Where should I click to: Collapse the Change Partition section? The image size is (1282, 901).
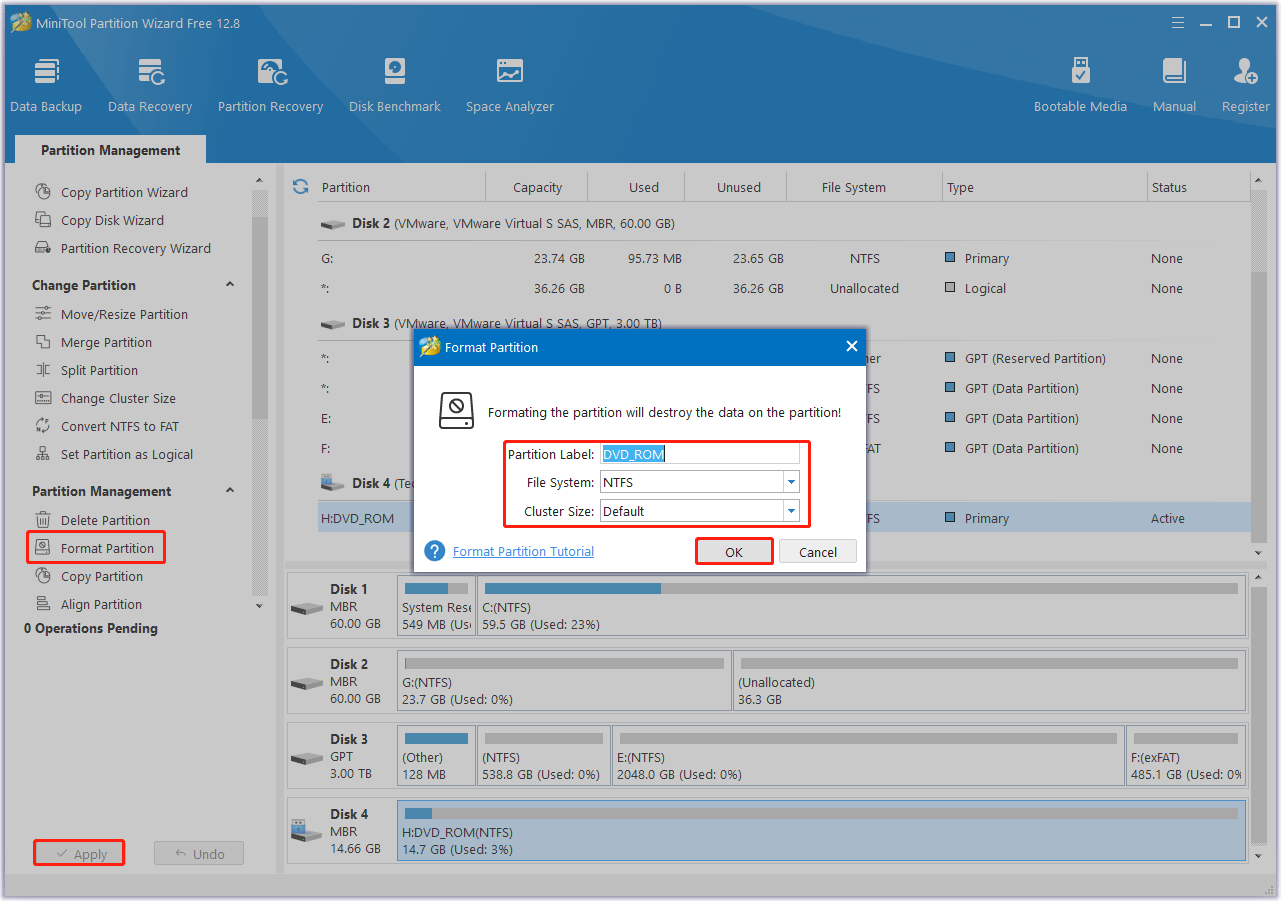[x=229, y=284]
